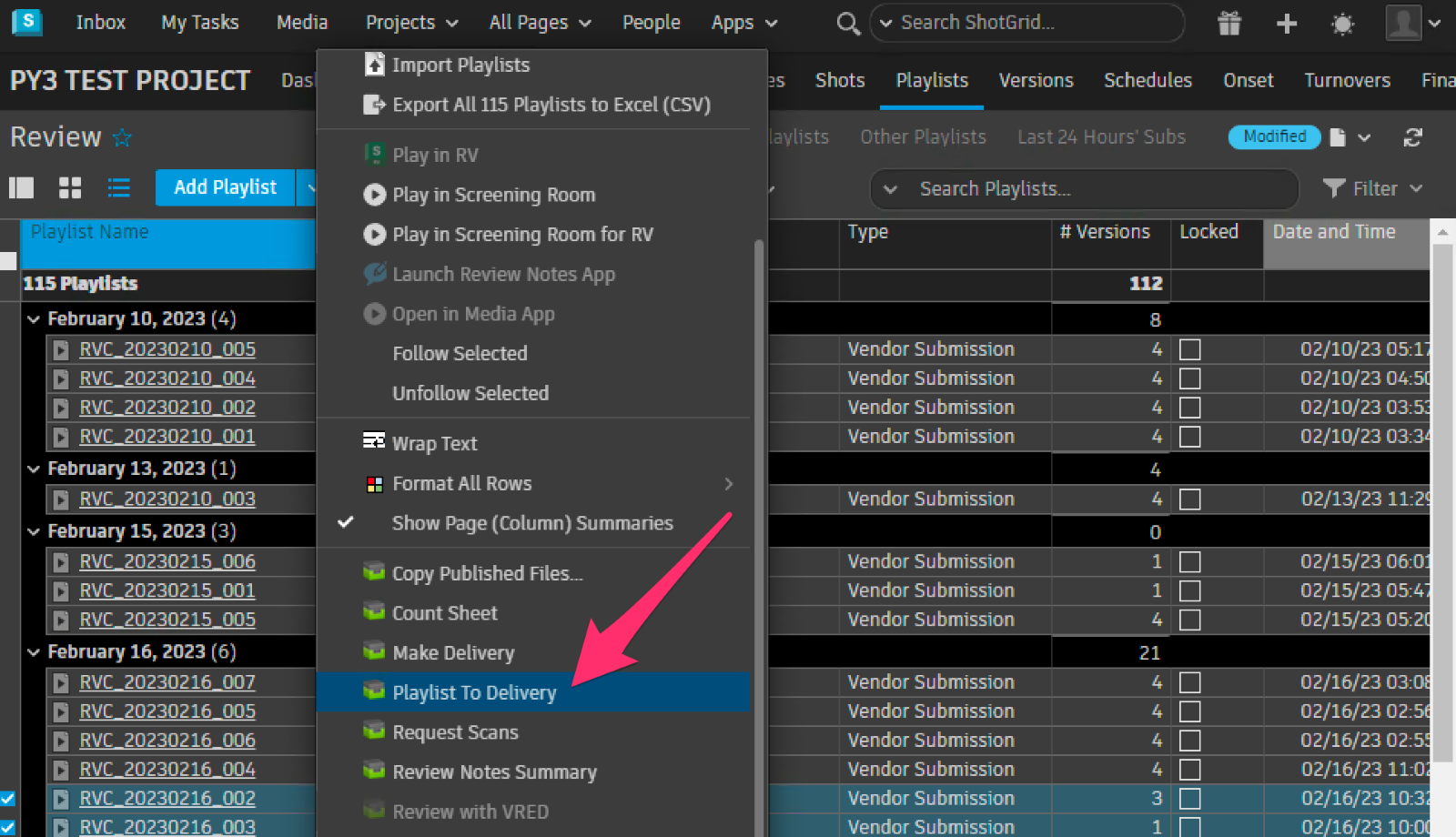Switch to master-detail panel view icon
The width and height of the screenshot is (1456, 837).
coord(21,187)
